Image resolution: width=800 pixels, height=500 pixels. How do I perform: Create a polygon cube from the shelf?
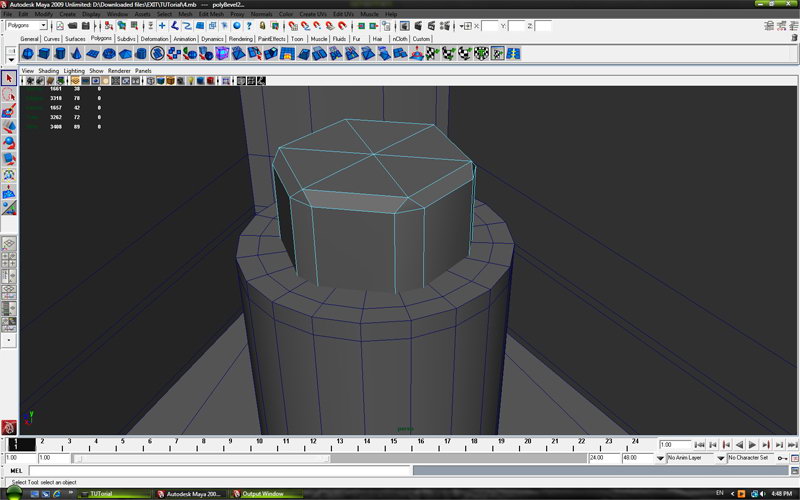(44, 53)
